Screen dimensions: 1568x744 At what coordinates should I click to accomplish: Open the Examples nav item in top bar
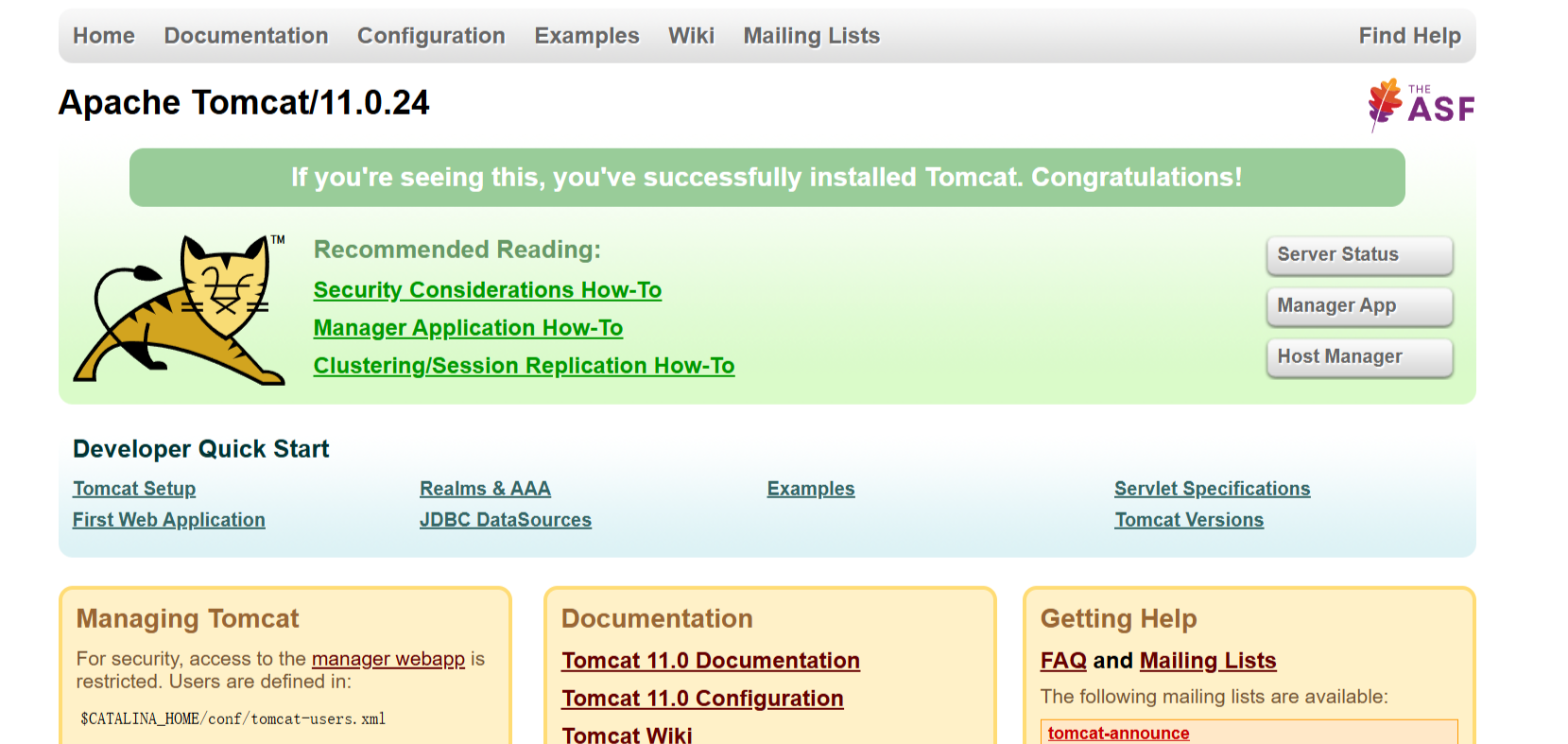587,36
